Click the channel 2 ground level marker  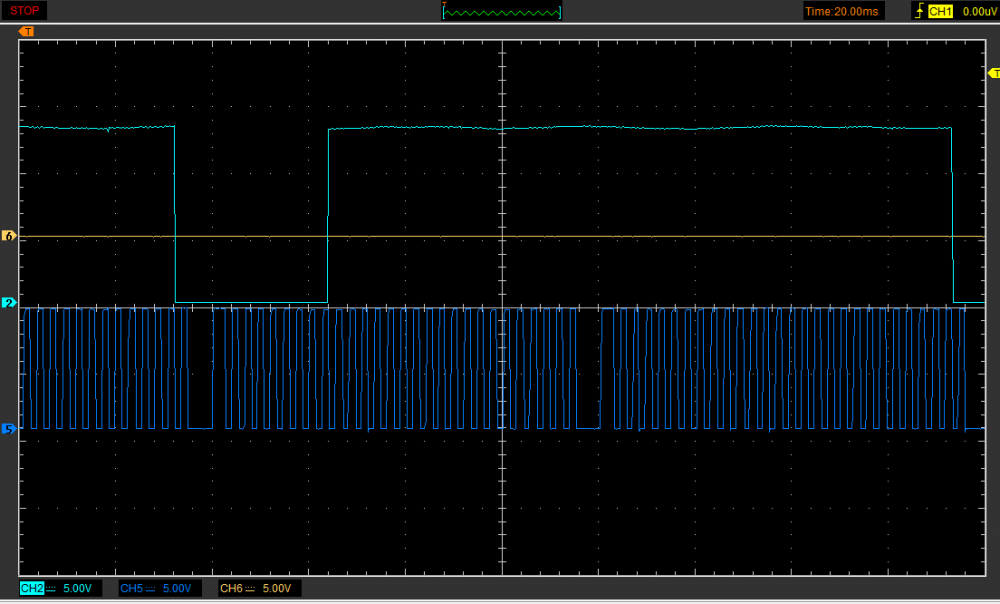click(x=9, y=302)
